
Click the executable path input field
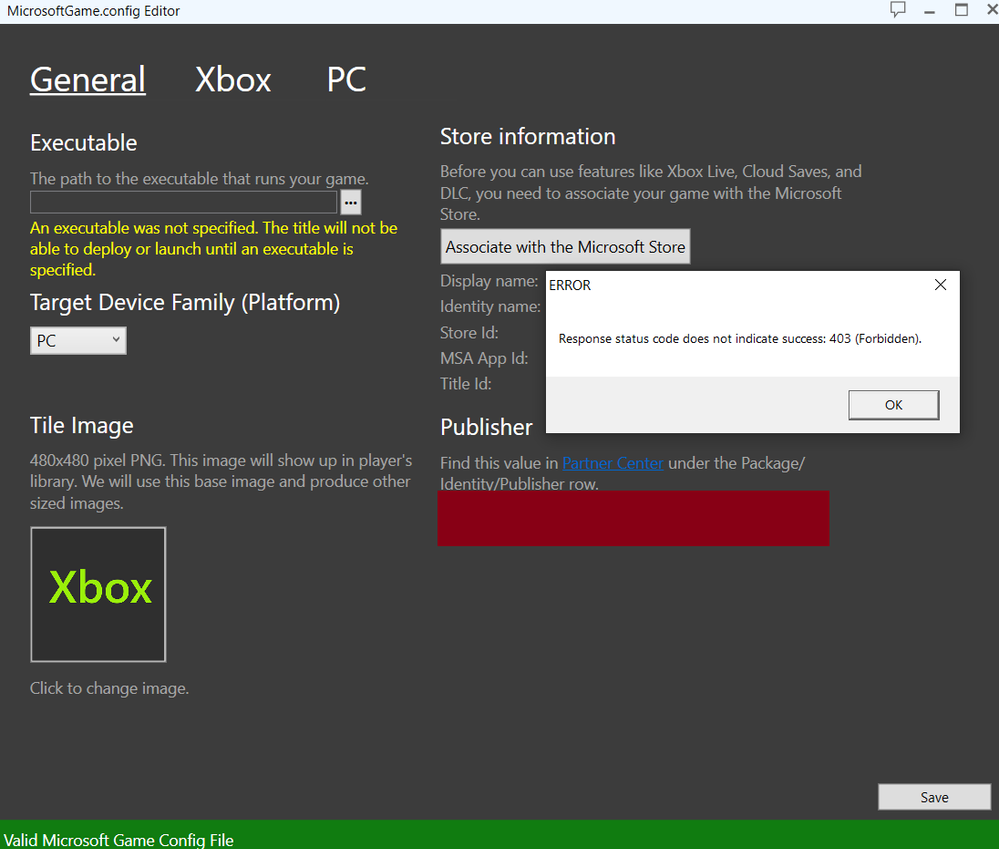(183, 203)
